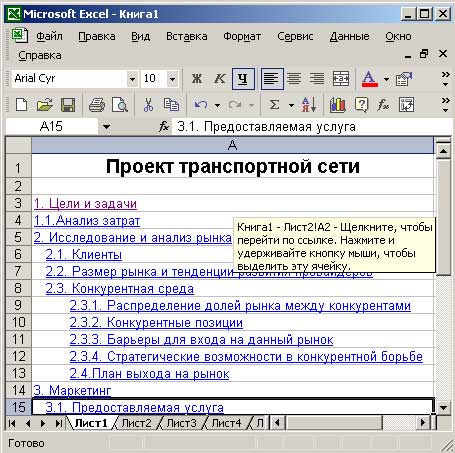Follow link 3. Маркетинг
Image resolution: width=455 pixels, height=453 pixels.
tap(72, 390)
